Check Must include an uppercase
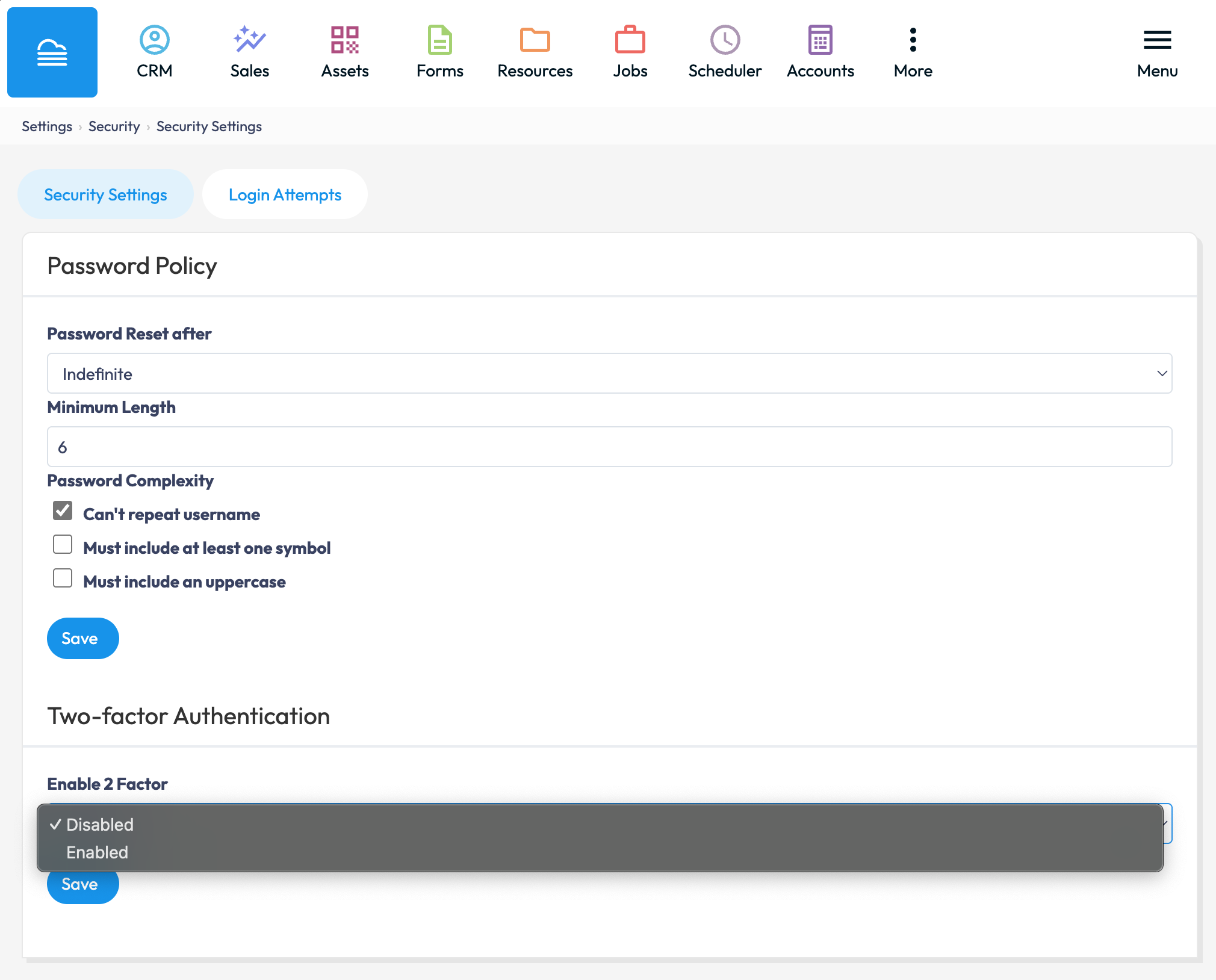This screenshot has width=1216, height=980. coord(63,578)
